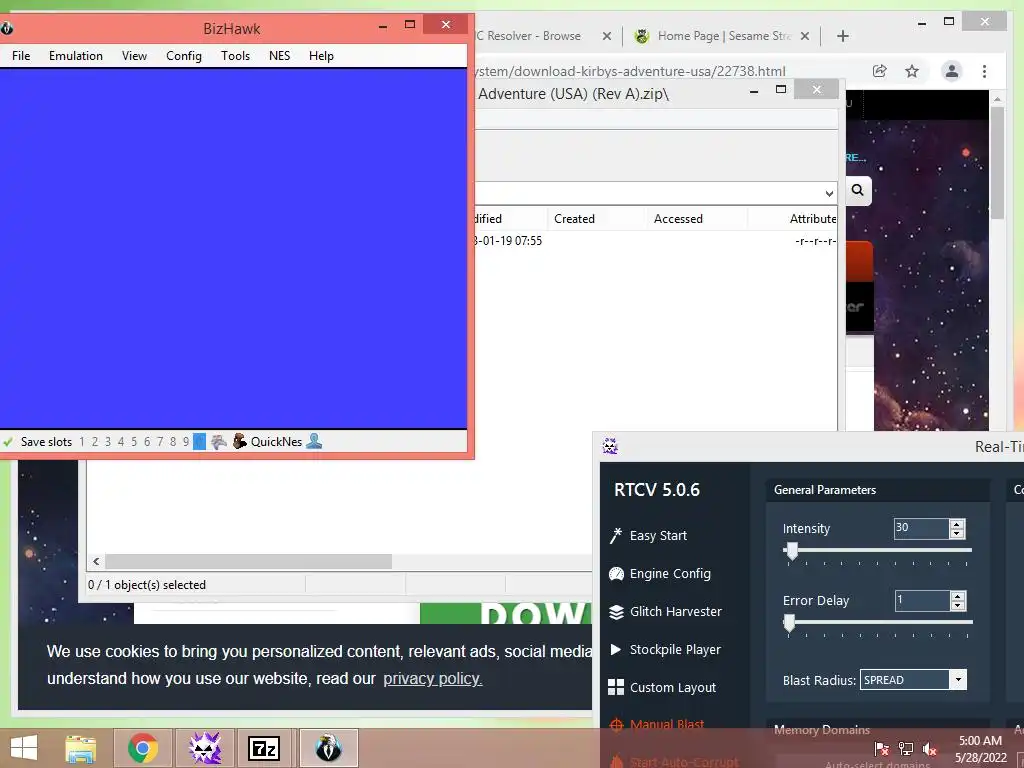Expand the 7-Zip address bar dropdown
Viewport: 1024px width, 768px height.
(829, 193)
